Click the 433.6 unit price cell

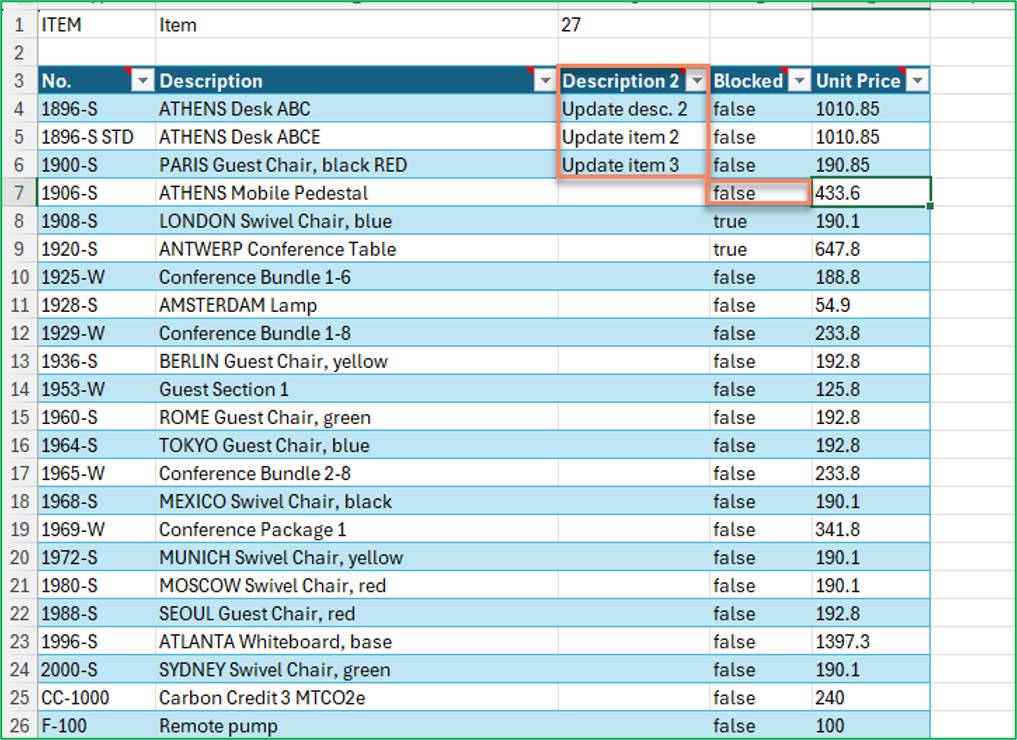871,193
